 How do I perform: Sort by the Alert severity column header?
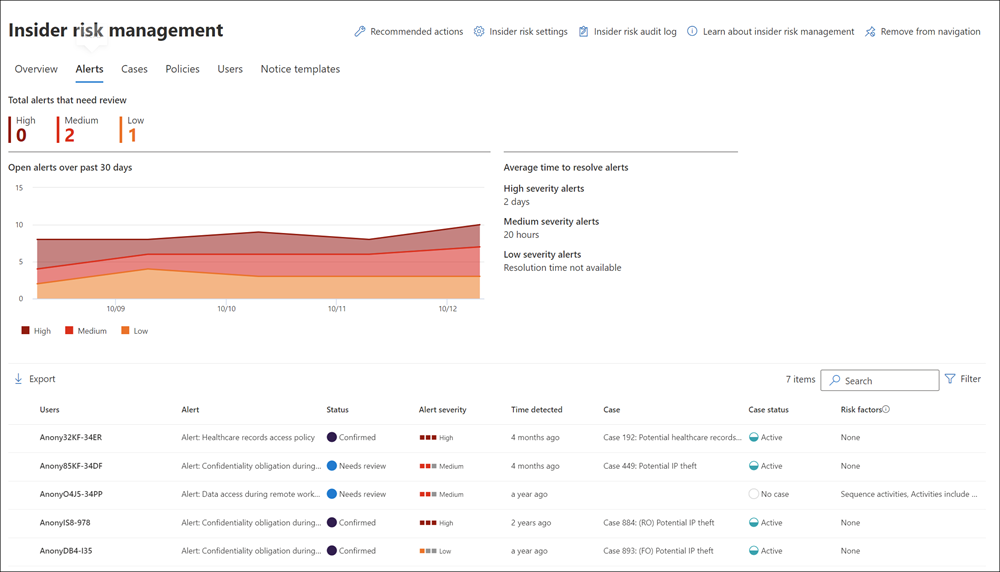pos(443,409)
